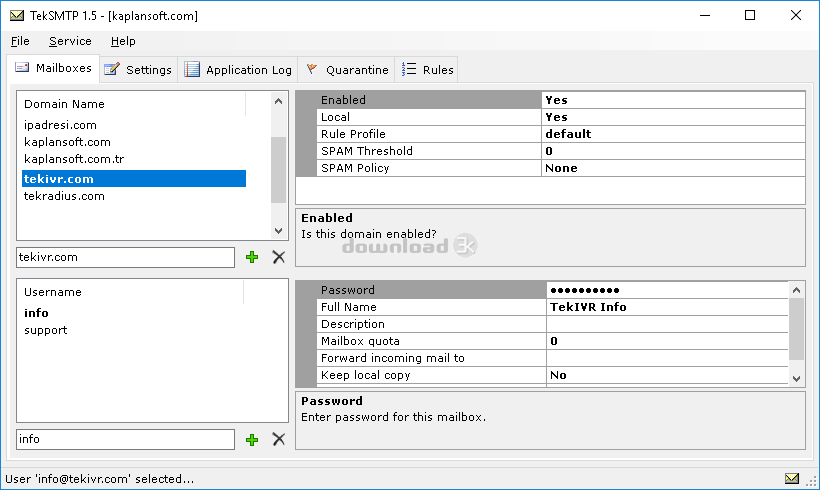
Task: Select the Forward incoming mail to label
Action: [x=431, y=358]
